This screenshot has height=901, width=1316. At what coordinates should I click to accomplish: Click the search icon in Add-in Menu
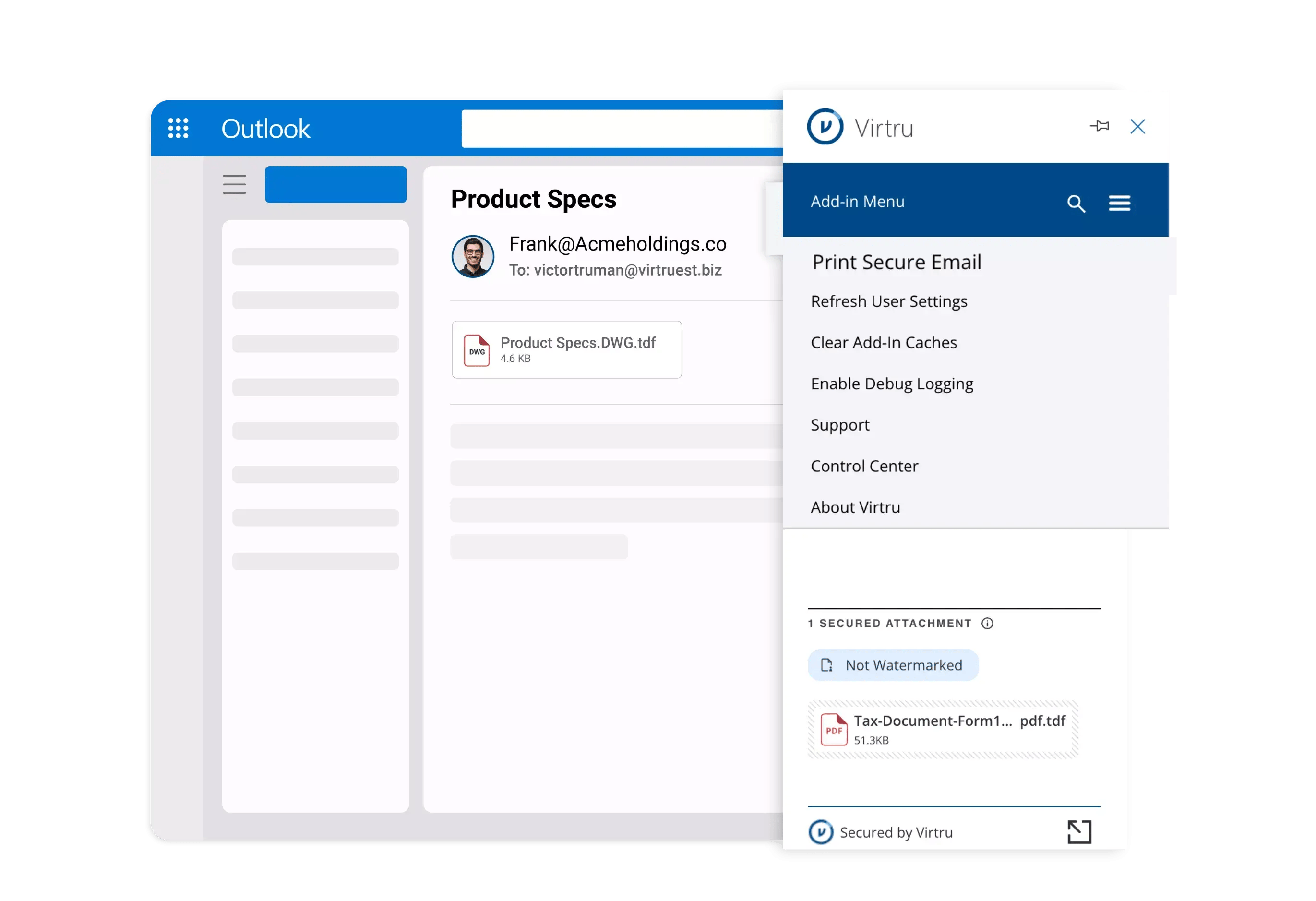(x=1076, y=204)
